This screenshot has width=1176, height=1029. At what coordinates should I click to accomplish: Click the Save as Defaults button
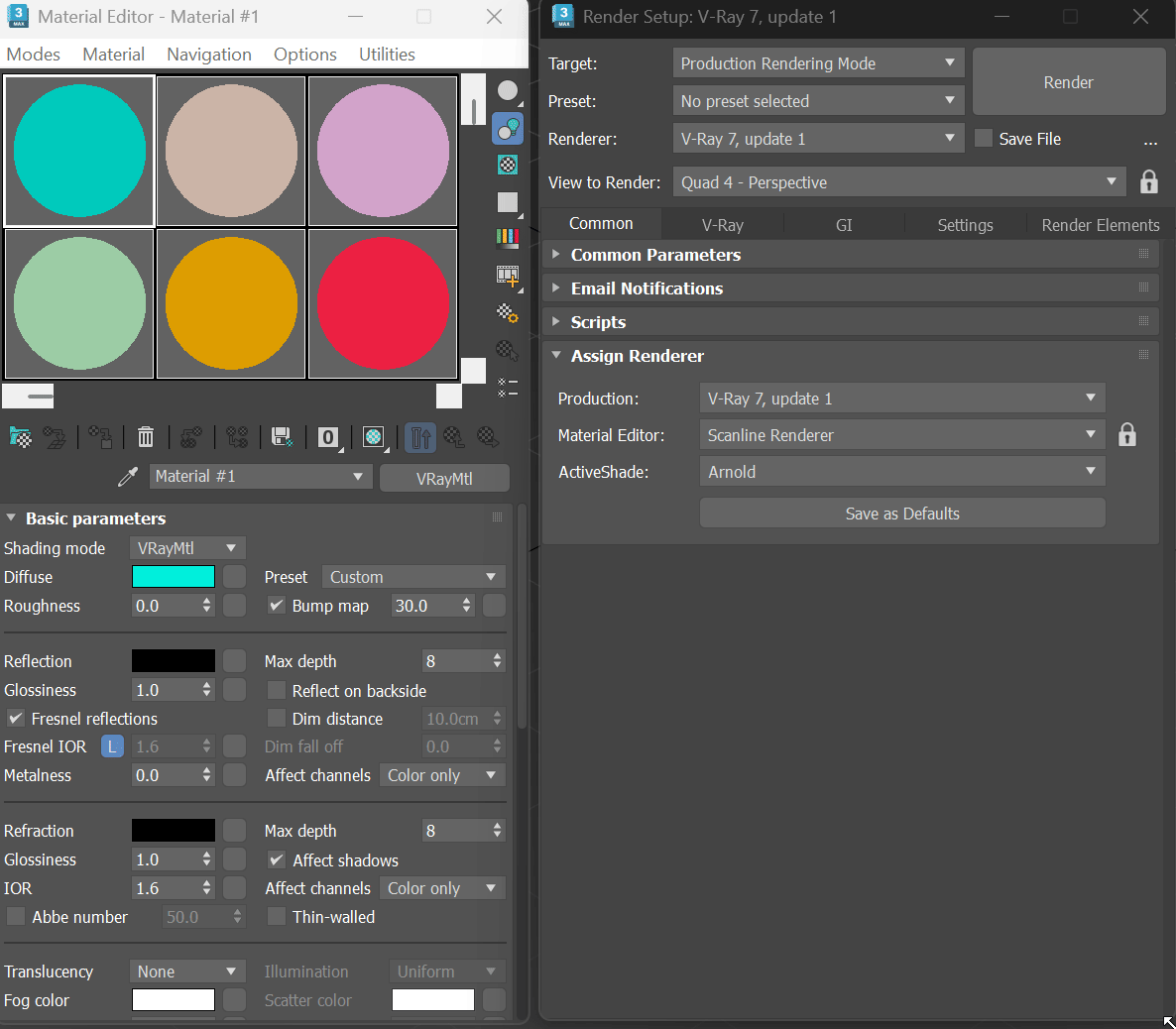click(901, 514)
